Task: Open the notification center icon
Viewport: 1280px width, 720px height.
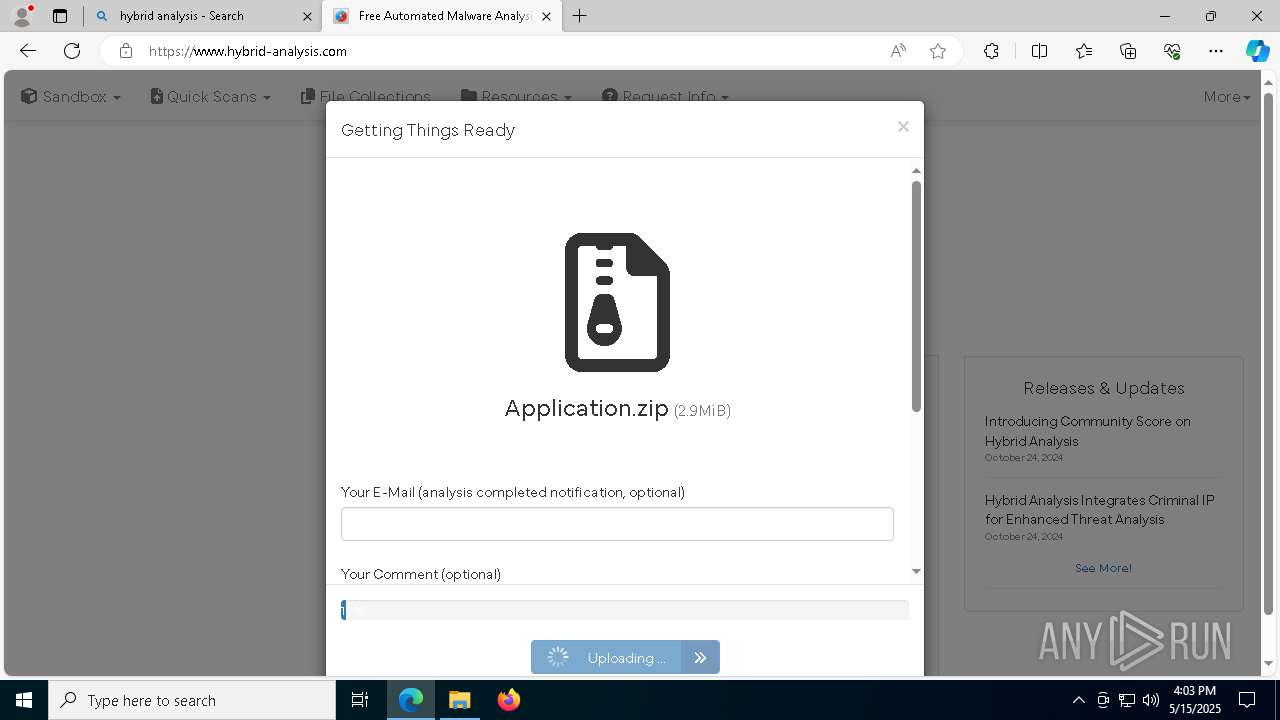Action: (x=1247, y=700)
